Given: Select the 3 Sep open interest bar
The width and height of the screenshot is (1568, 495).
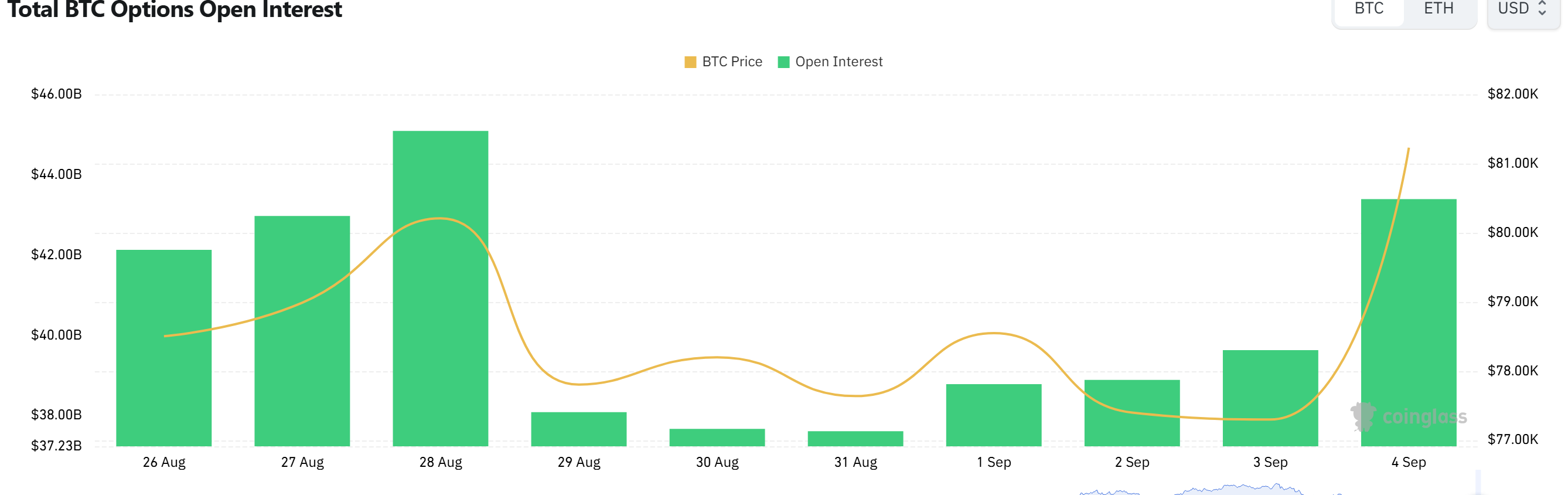Looking at the screenshot, I should tap(1270, 398).
